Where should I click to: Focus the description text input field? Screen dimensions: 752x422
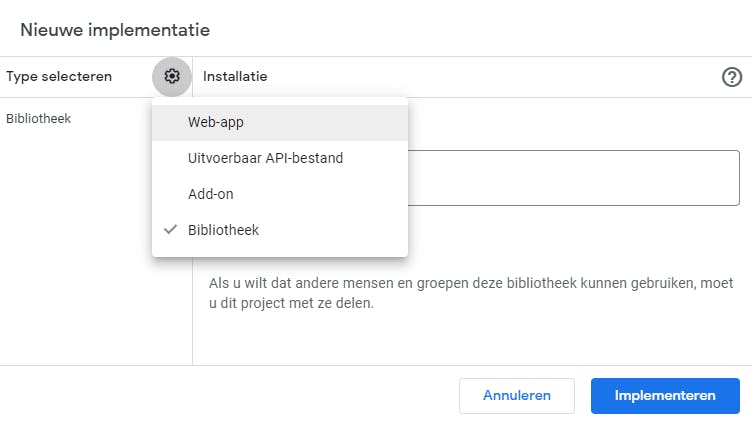click(573, 177)
